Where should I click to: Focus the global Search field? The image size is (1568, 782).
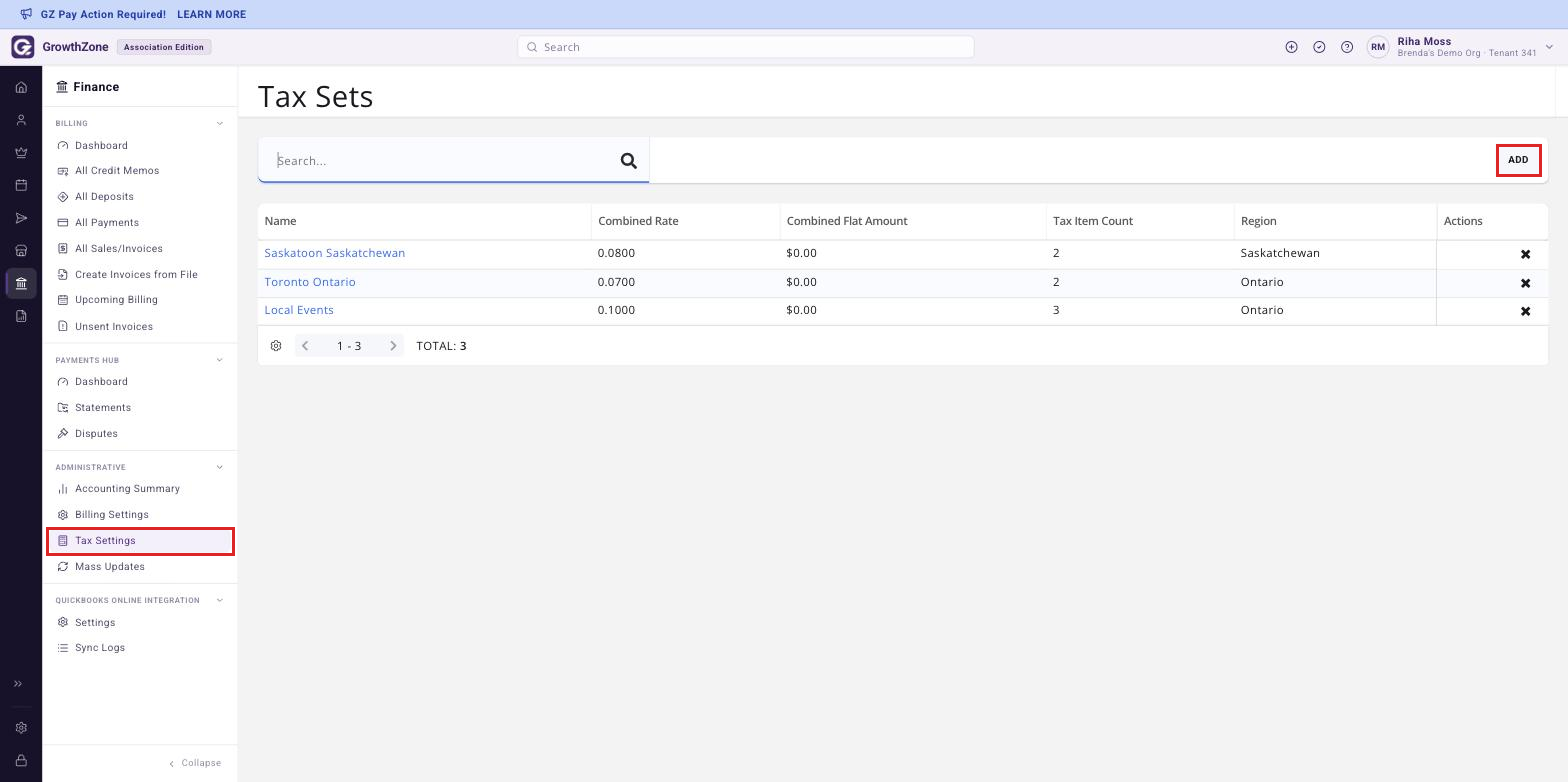[746, 47]
